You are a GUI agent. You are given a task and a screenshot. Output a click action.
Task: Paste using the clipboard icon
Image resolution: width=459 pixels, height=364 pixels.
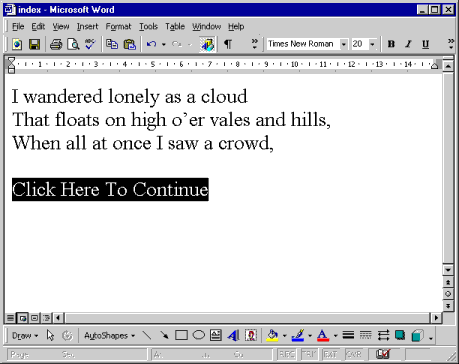[x=130, y=44]
